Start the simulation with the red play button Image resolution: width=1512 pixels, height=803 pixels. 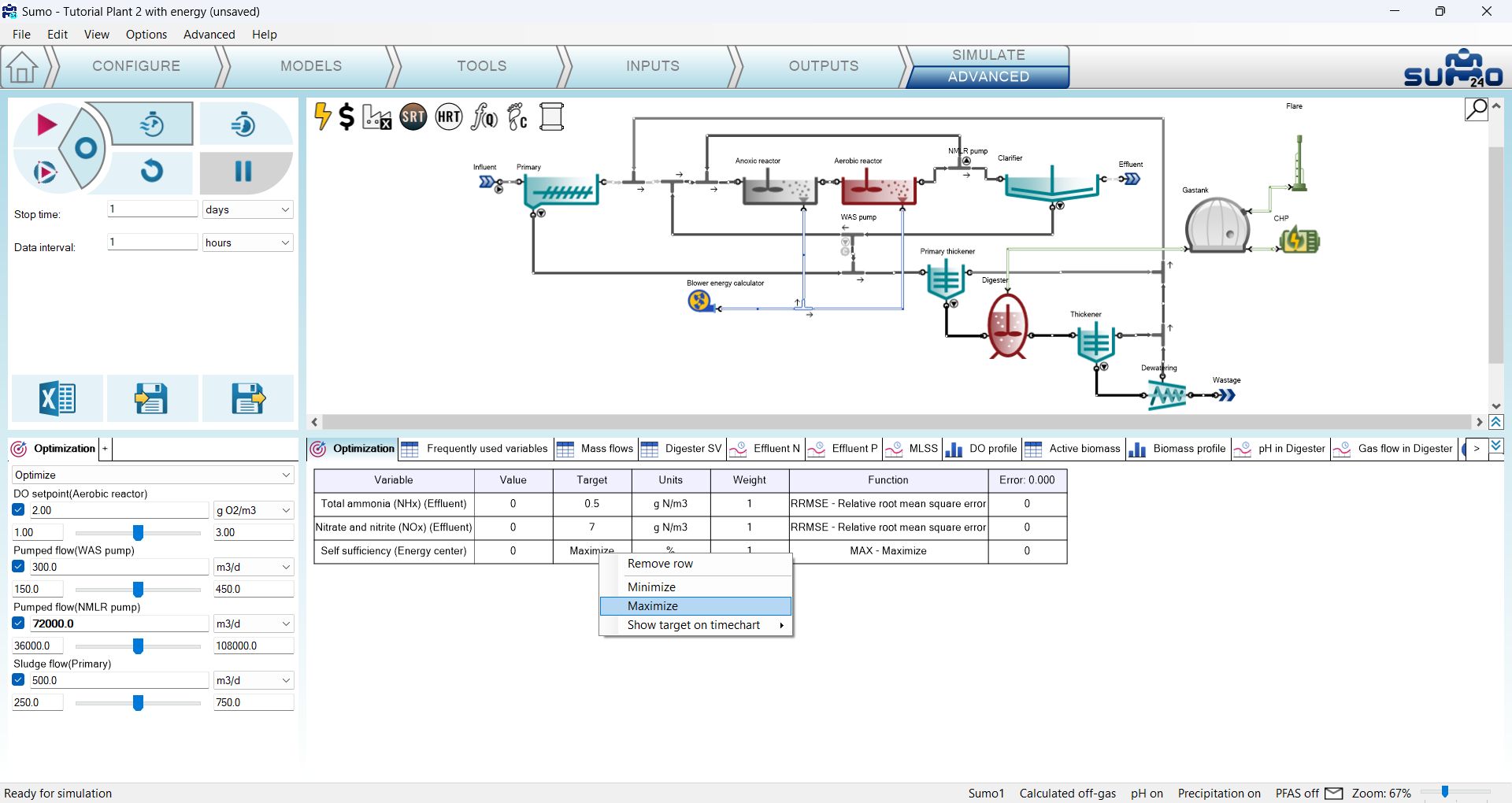click(46, 124)
